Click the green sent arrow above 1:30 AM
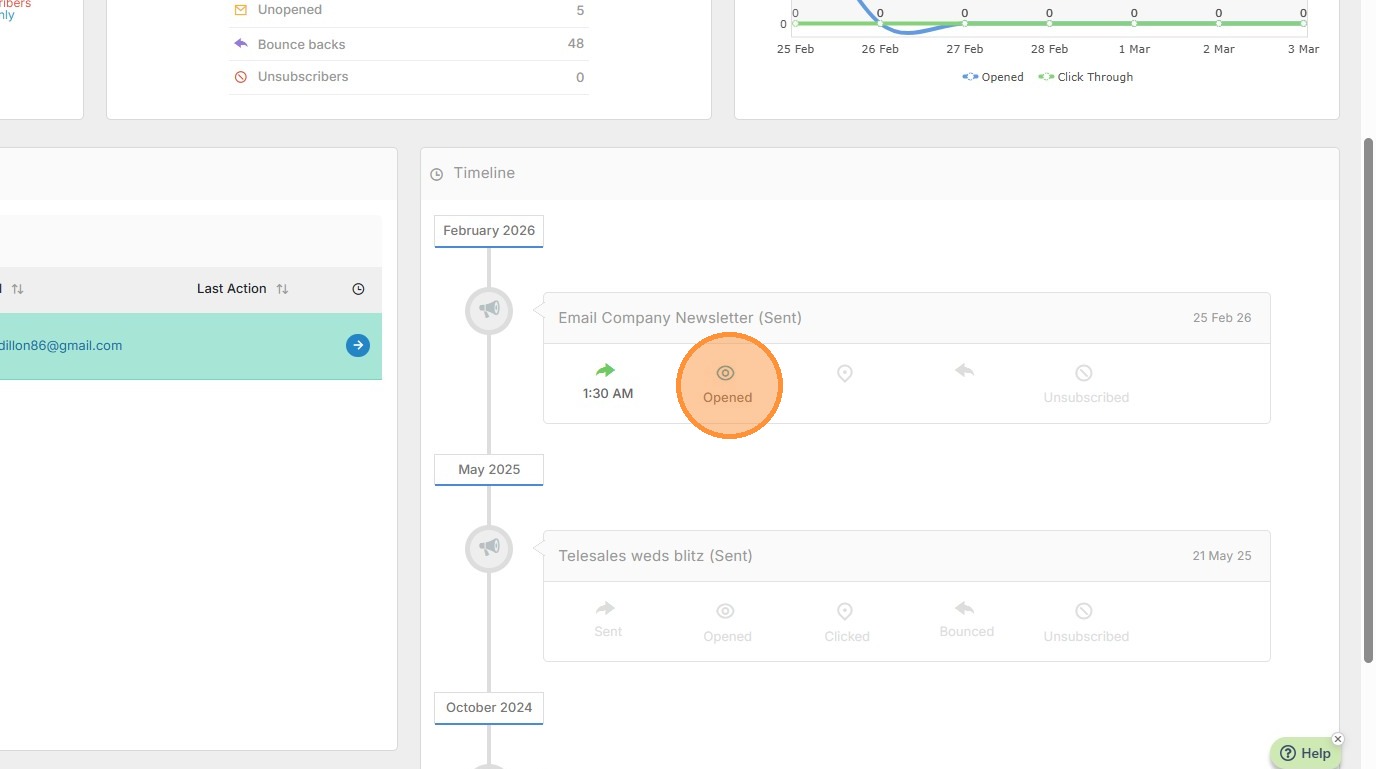The height and width of the screenshot is (769, 1376). [x=605, y=371]
